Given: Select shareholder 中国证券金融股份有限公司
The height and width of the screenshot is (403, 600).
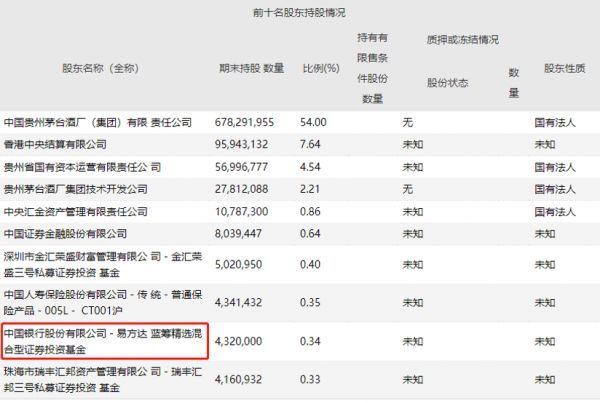Looking at the screenshot, I should [65, 234].
